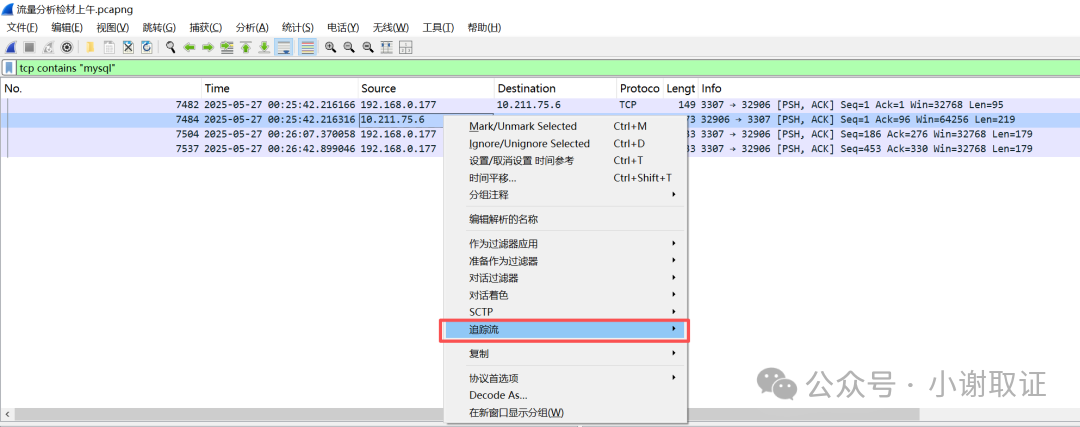Zoom out the packet text
Screen dimensions: 1080x427
pos(349,48)
